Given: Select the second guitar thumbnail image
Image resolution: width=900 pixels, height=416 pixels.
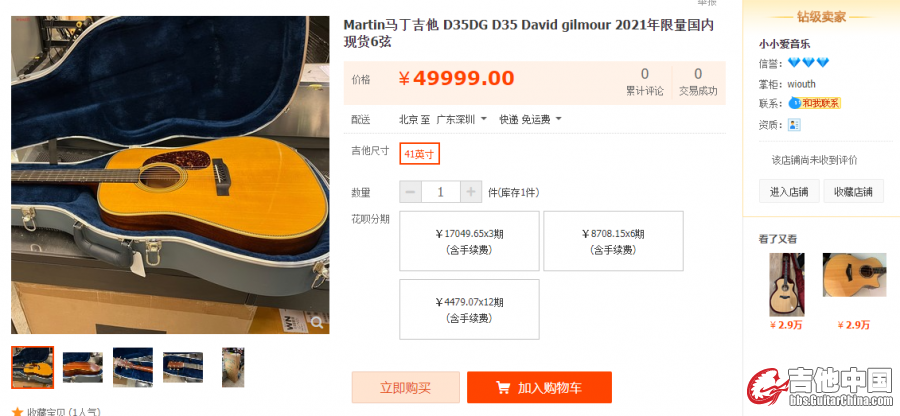Looking at the screenshot, I should (83, 367).
